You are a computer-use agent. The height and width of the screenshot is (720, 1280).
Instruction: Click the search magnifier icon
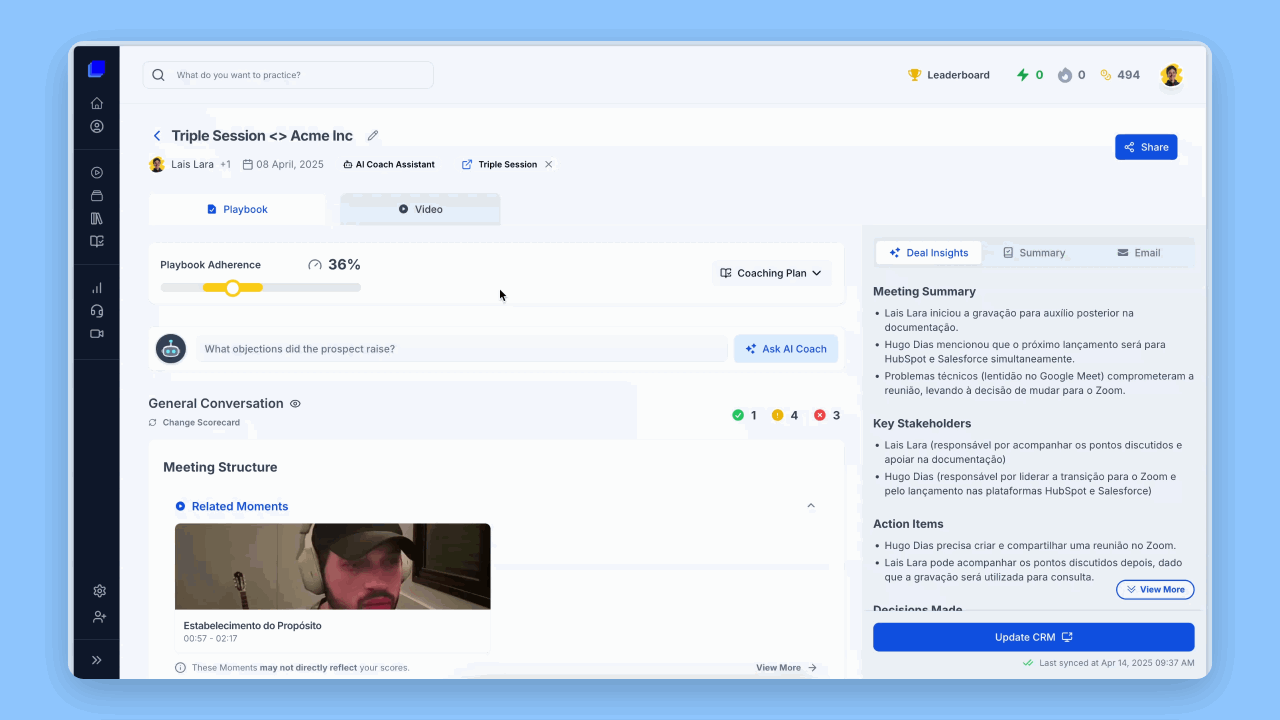click(159, 75)
